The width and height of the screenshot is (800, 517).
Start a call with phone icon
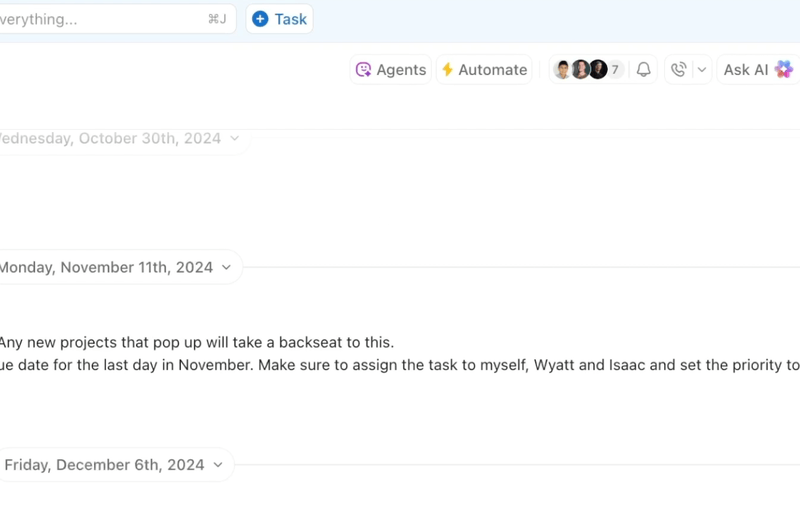coord(679,70)
